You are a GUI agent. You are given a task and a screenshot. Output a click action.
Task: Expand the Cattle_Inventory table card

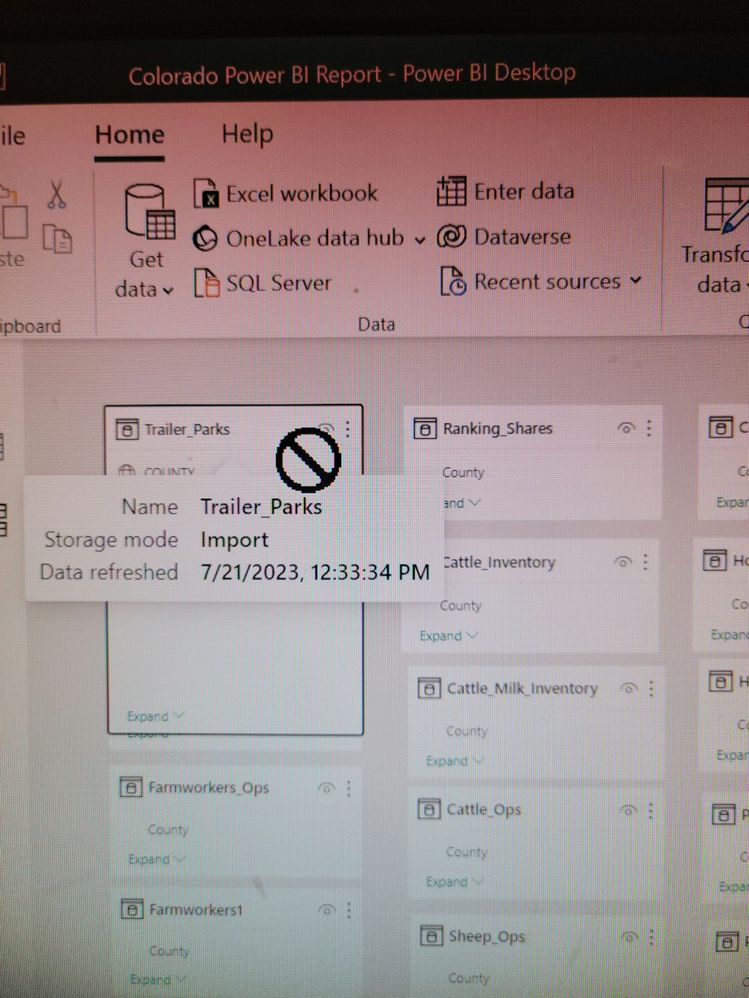[448, 636]
